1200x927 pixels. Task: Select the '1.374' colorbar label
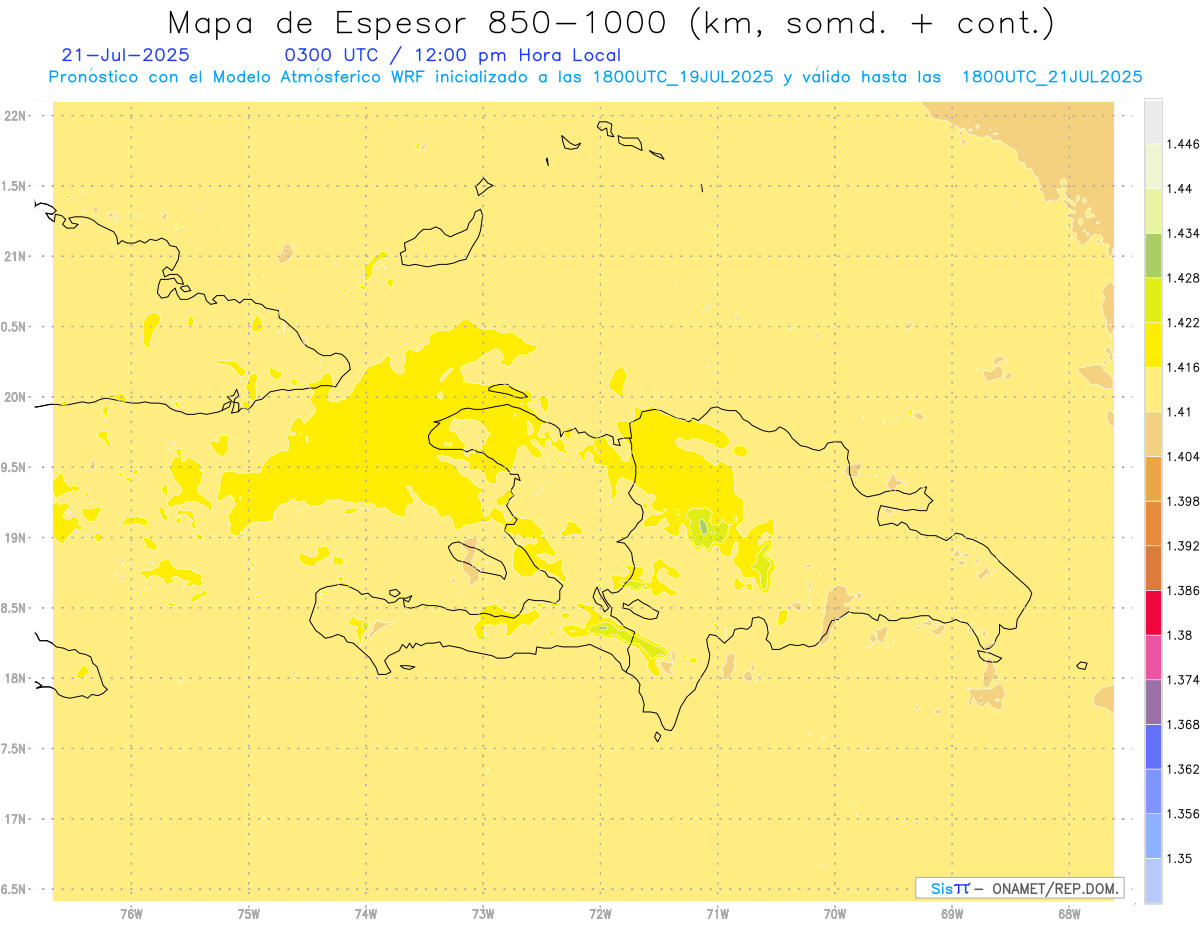point(1183,680)
